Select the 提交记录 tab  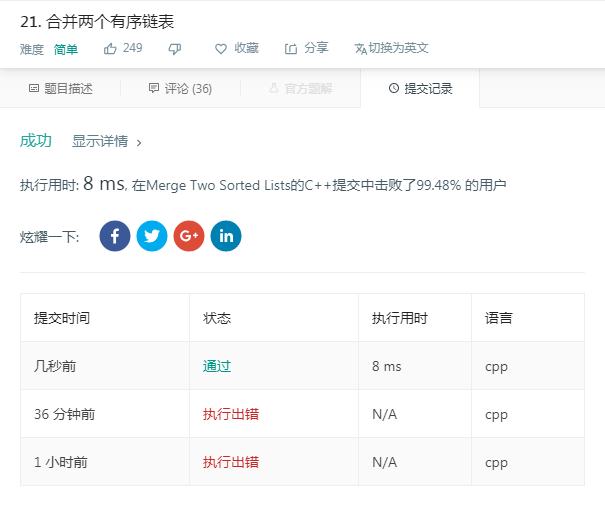tap(420, 88)
